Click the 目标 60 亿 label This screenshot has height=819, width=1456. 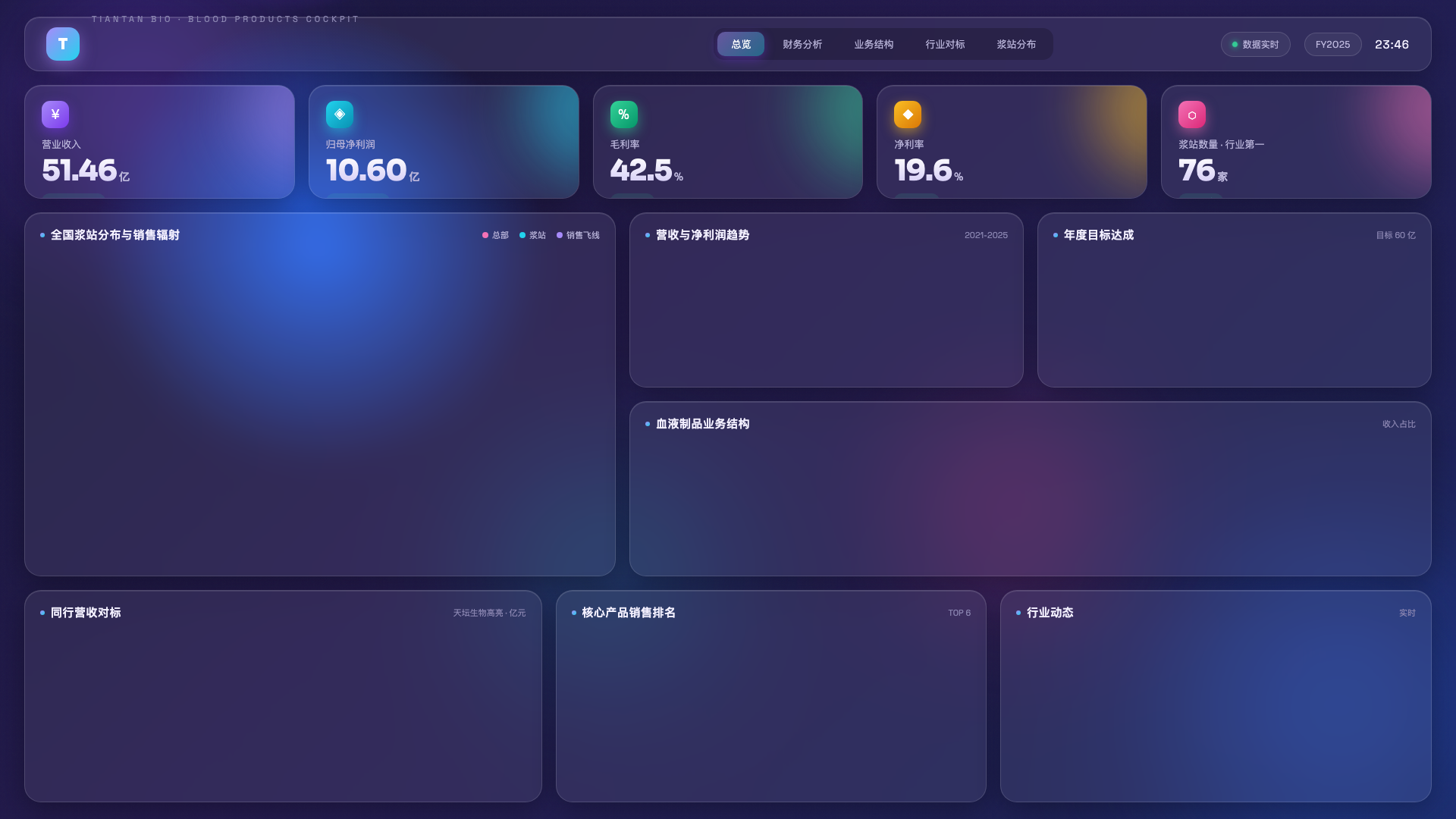pos(1395,235)
